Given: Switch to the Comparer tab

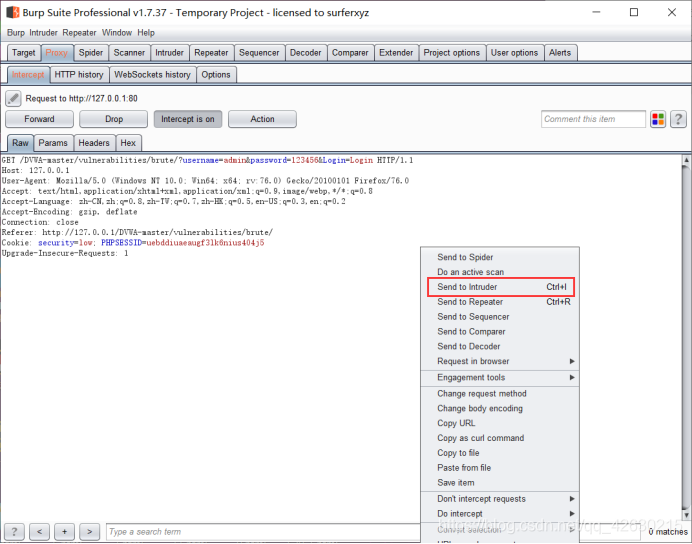Looking at the screenshot, I should point(350,53).
